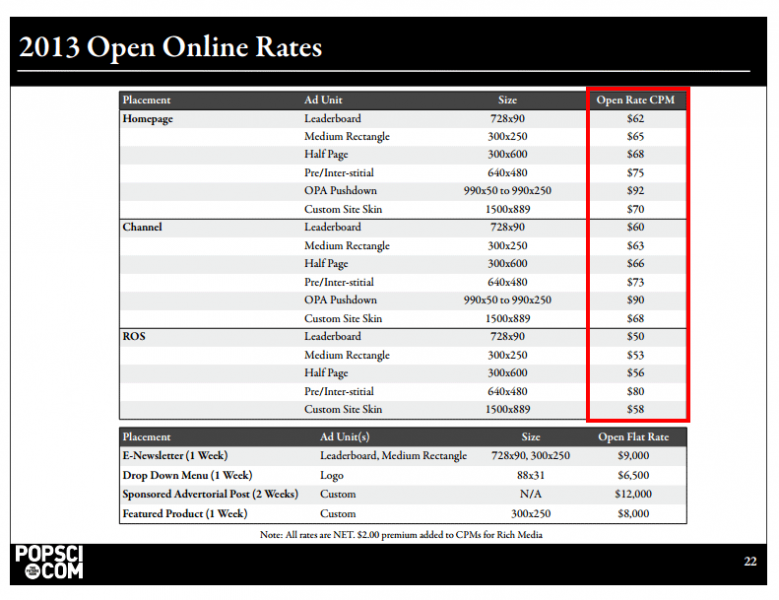Click the "All rates are NET" footnote
The image size is (779, 600).
tap(401, 535)
